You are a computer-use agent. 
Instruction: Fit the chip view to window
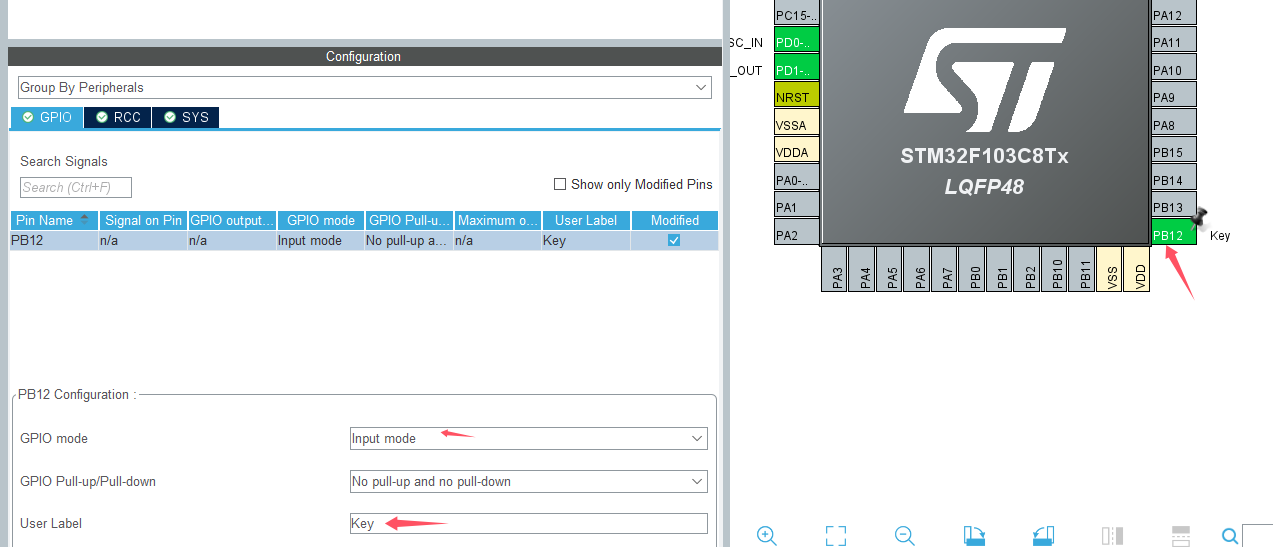[x=836, y=535]
